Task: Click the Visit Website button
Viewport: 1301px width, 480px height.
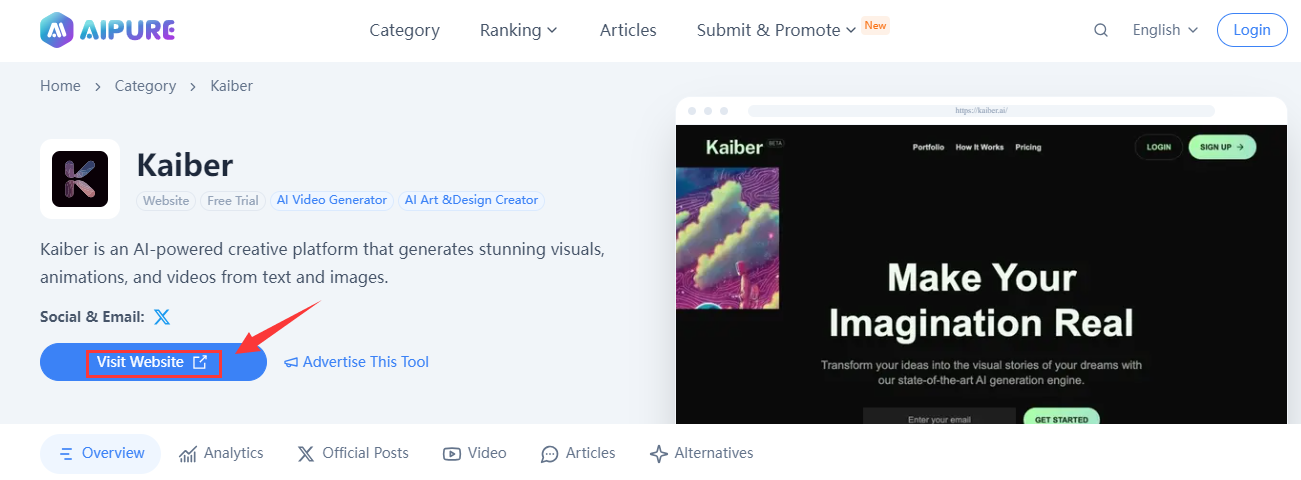Action: coord(153,362)
